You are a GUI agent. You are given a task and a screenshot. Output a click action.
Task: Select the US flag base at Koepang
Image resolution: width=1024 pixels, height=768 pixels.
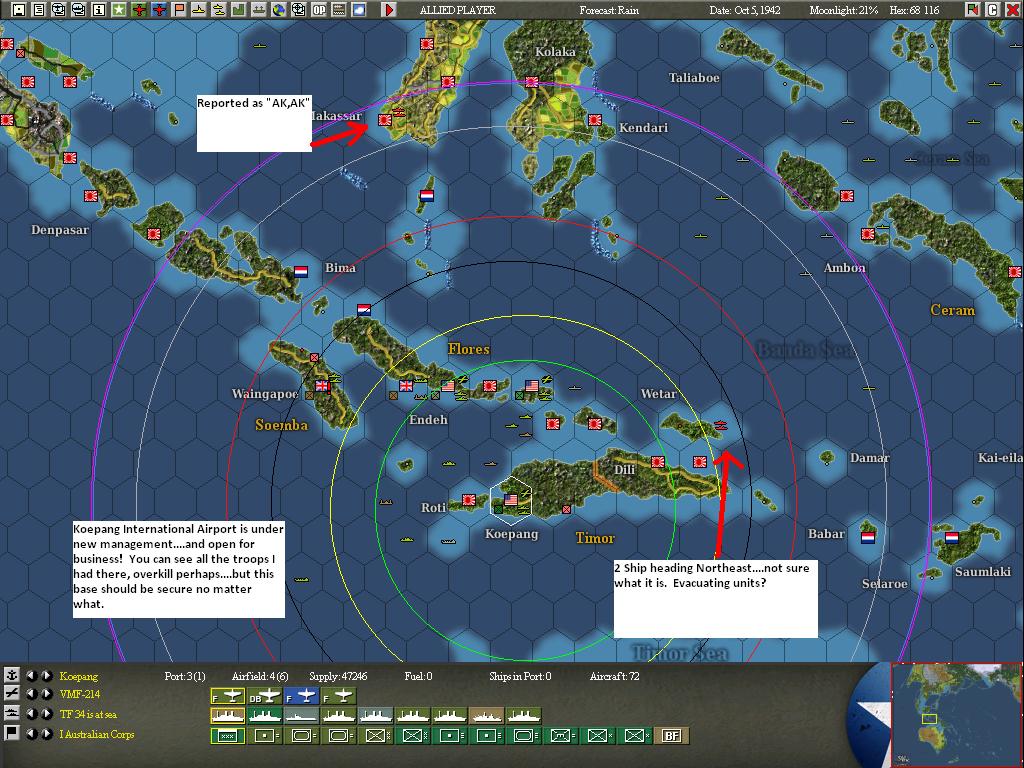pos(511,500)
